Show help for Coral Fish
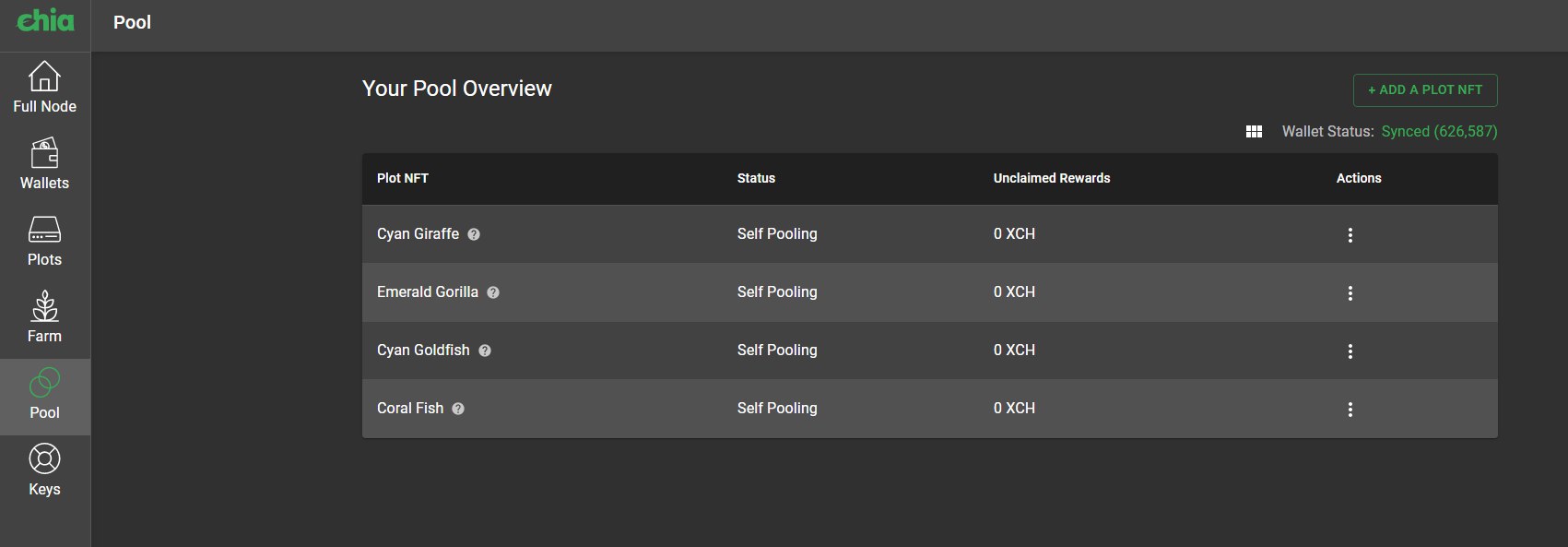The width and height of the screenshot is (1568, 547). pyautogui.click(x=458, y=409)
